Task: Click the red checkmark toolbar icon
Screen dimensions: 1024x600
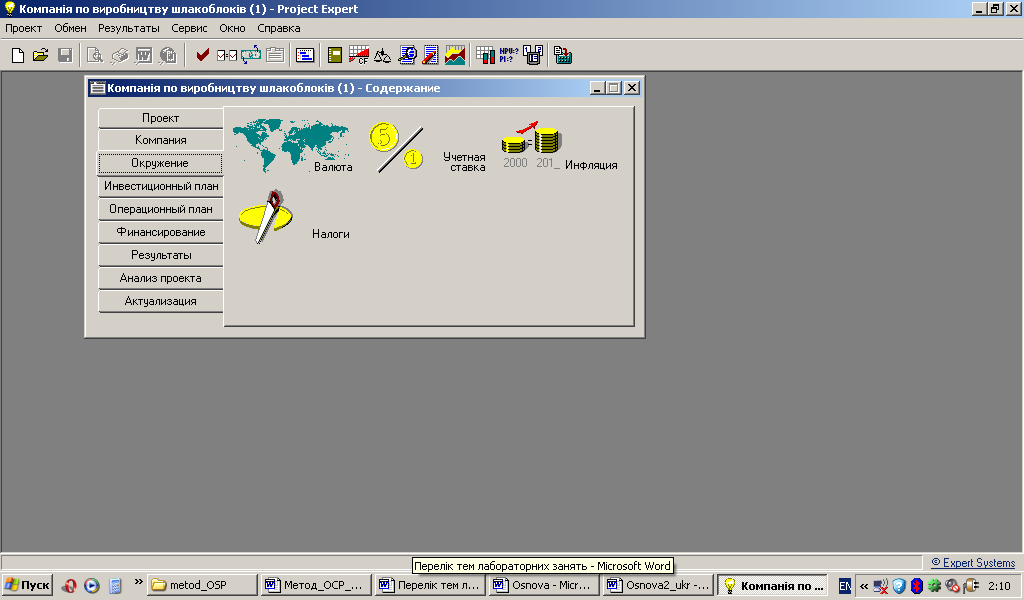Action: pos(202,55)
